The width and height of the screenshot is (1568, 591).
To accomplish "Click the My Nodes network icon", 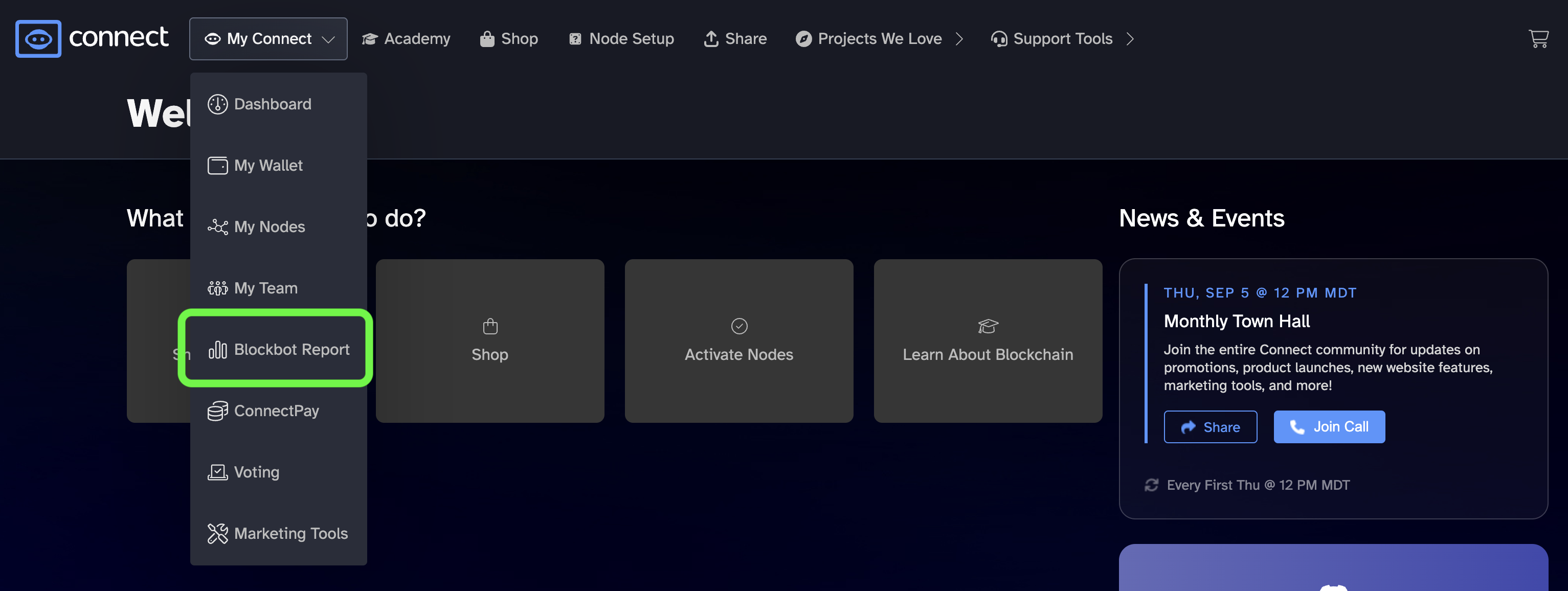I will (217, 227).
